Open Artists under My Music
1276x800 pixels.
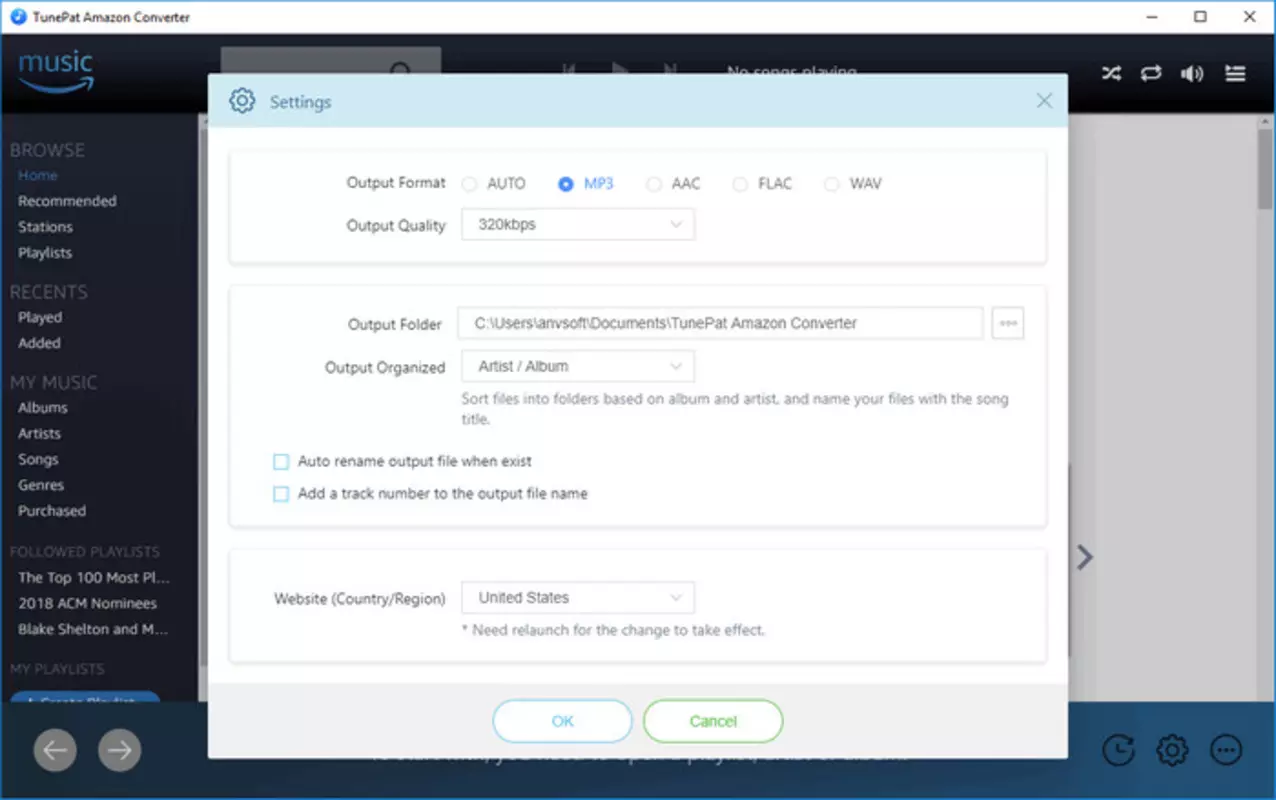tap(39, 434)
